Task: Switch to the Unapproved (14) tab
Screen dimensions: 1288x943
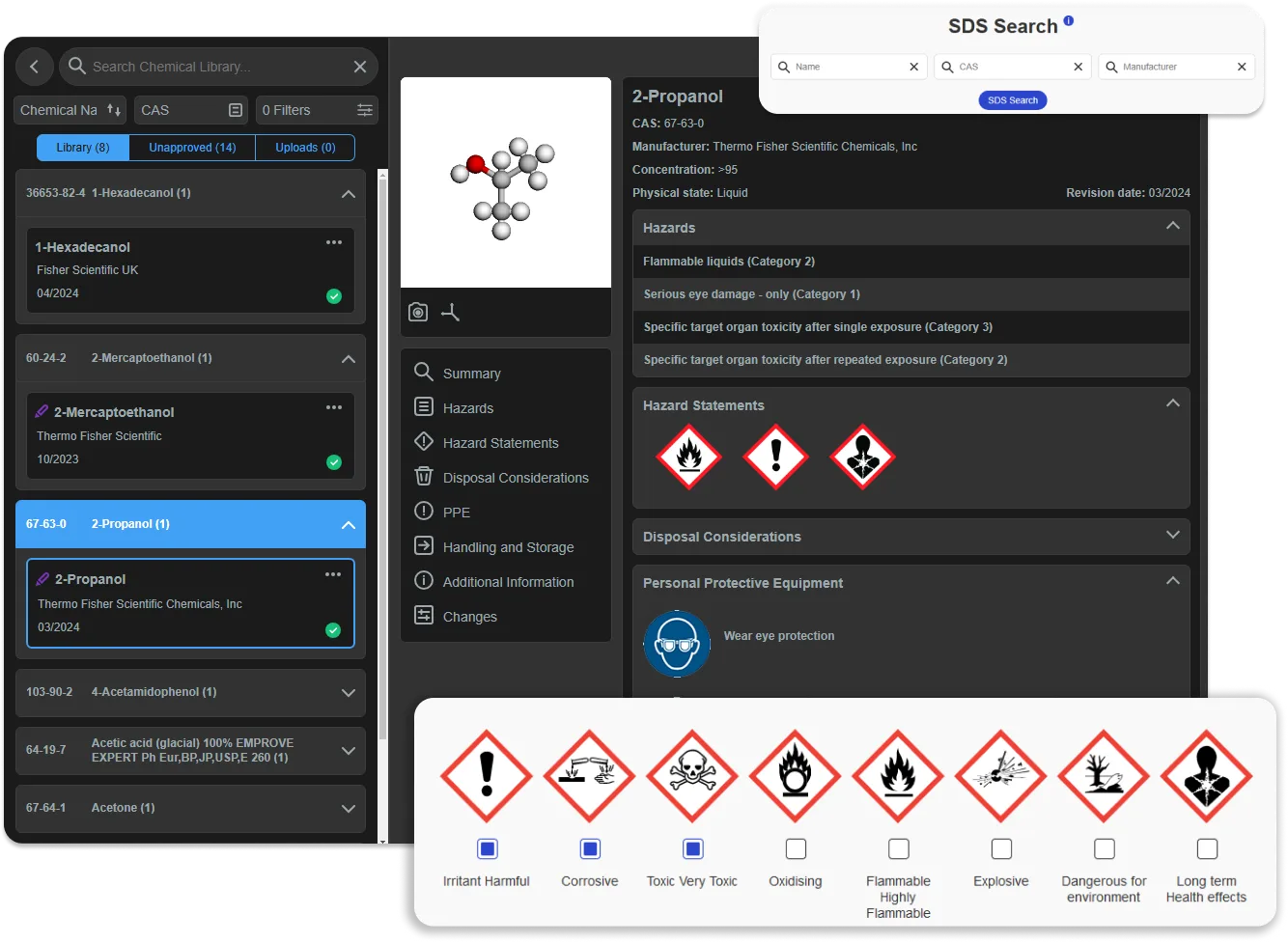Action: point(192,148)
